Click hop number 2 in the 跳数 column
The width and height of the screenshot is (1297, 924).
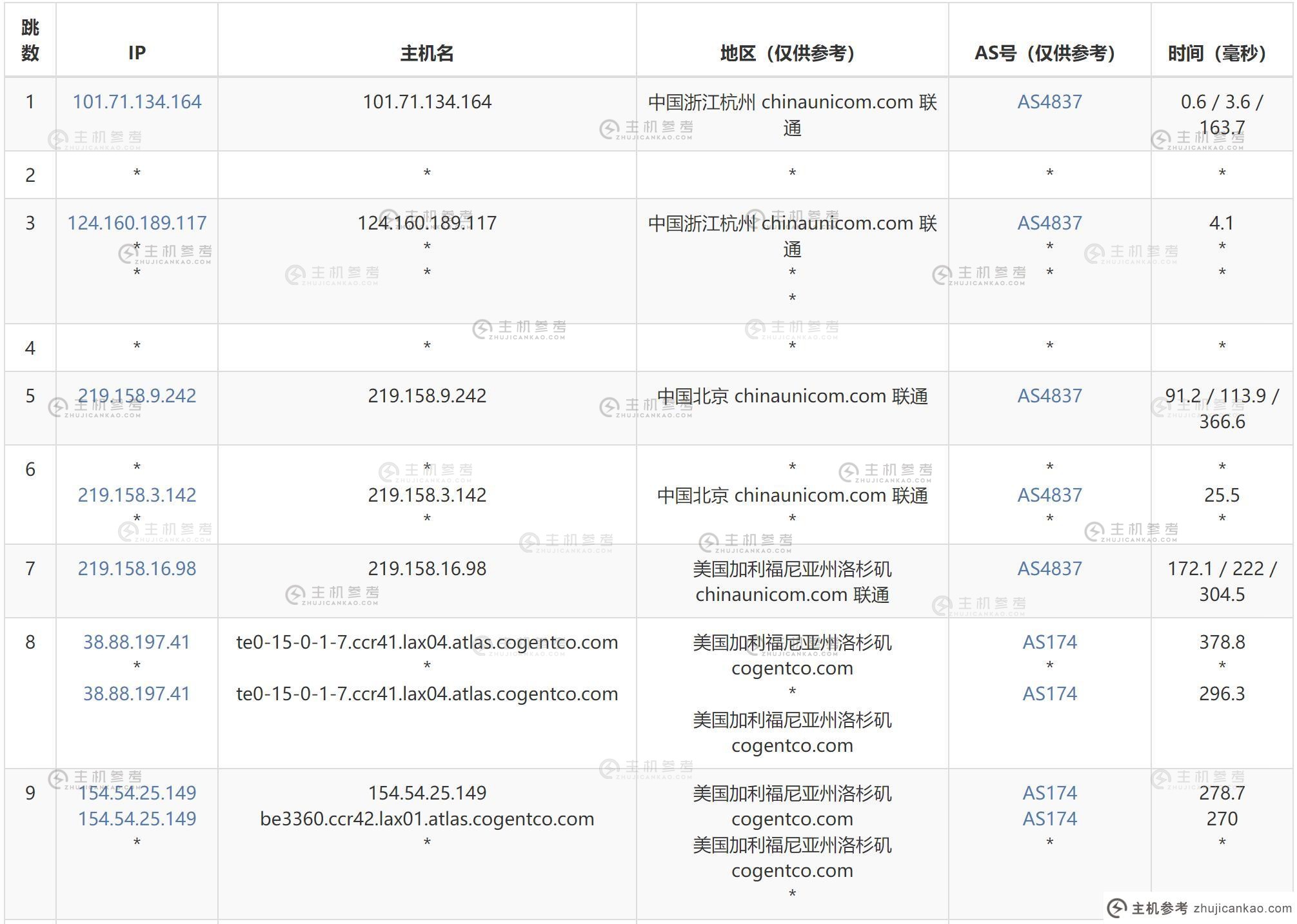point(30,175)
